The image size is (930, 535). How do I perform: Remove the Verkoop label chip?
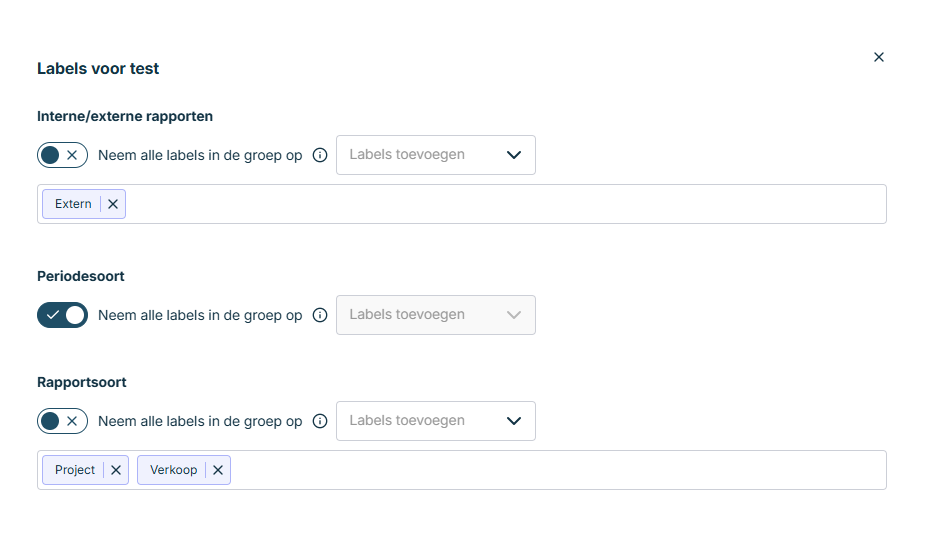(x=218, y=470)
